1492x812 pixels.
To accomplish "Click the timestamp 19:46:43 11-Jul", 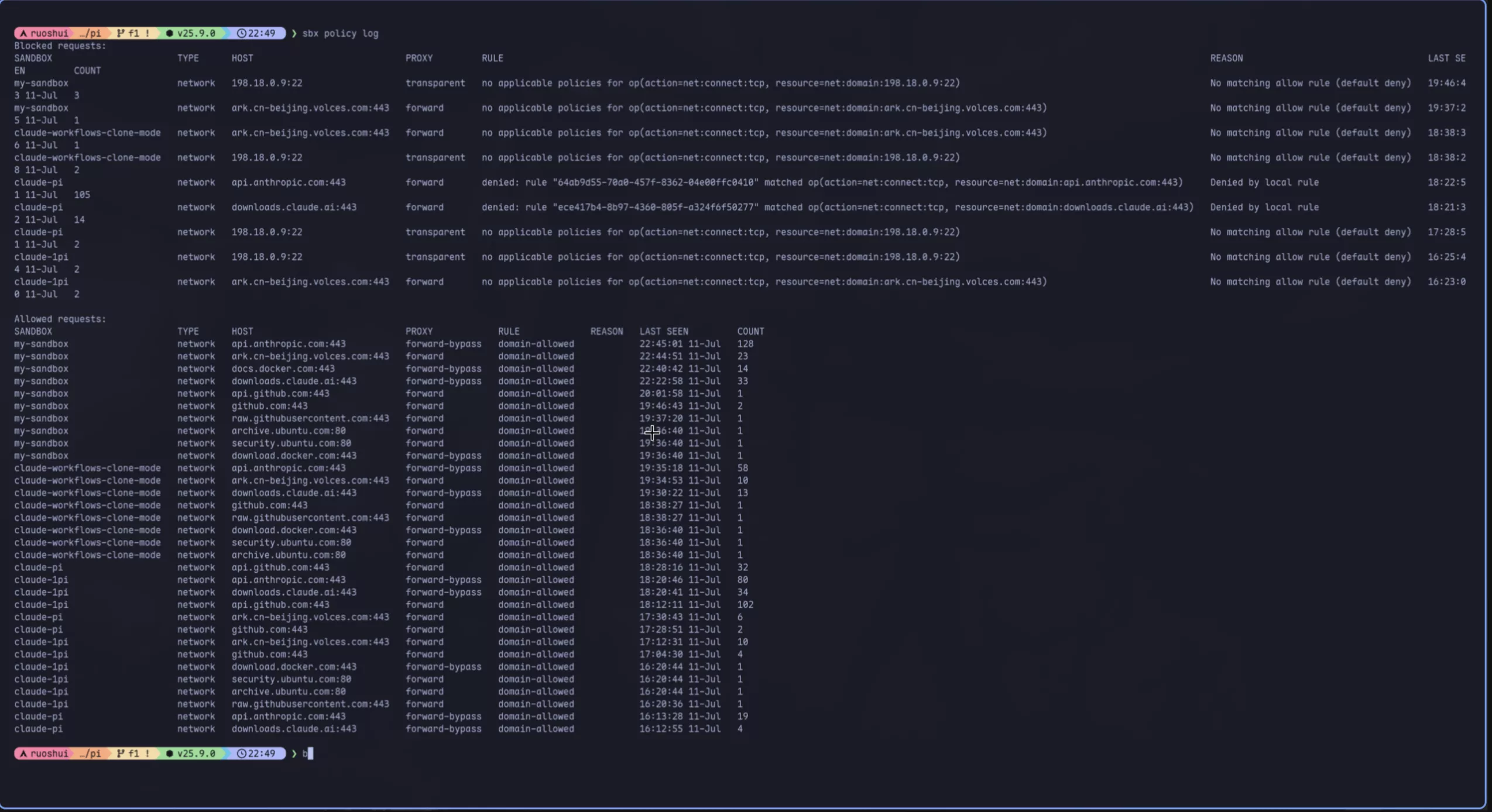I will coord(680,406).
